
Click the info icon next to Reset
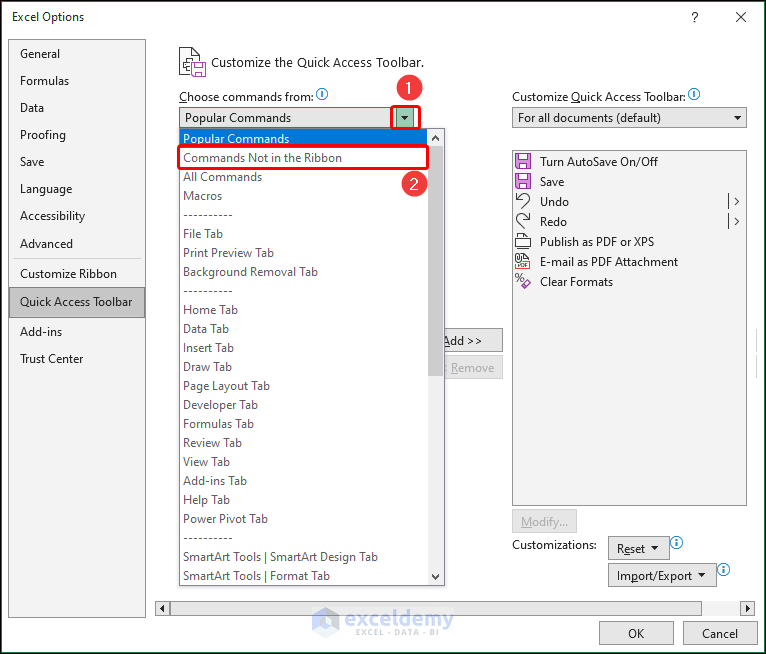click(x=677, y=542)
